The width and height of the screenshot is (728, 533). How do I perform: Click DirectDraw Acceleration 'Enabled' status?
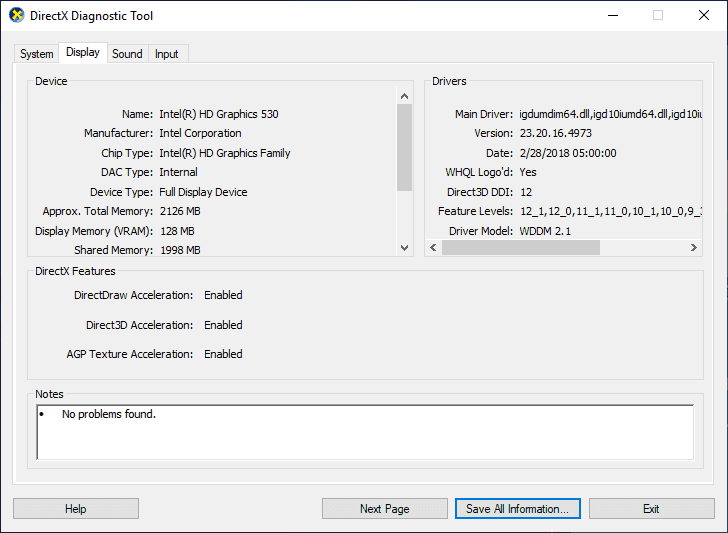point(223,295)
